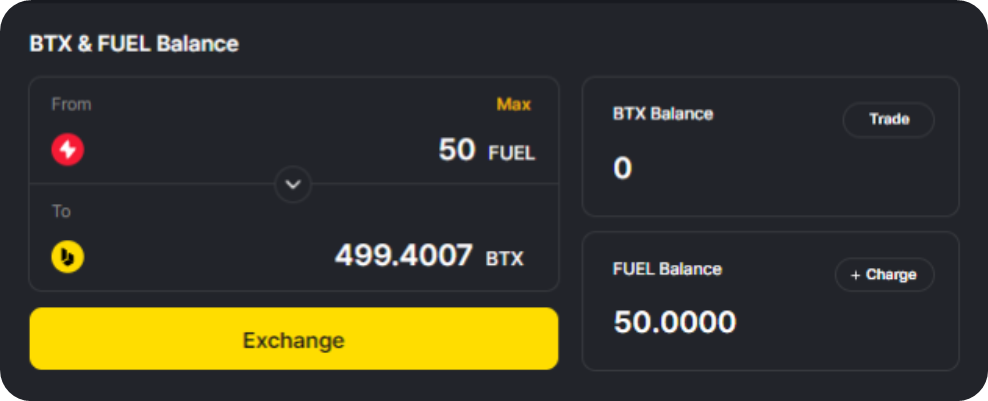Click the 50 FUEL amount field
Viewport: 988px width, 401px height.
pos(457,150)
